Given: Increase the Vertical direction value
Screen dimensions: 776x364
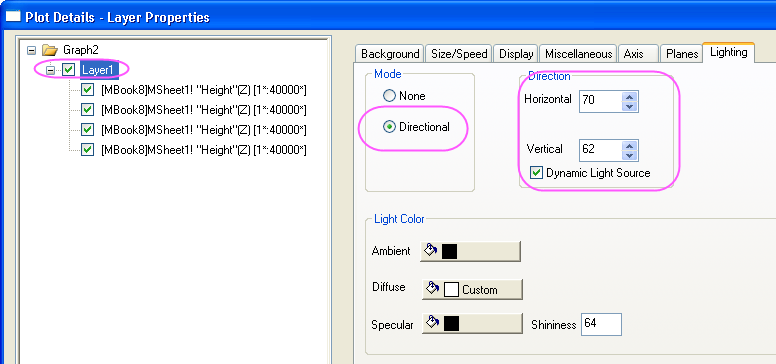Looking at the screenshot, I should point(630,145).
